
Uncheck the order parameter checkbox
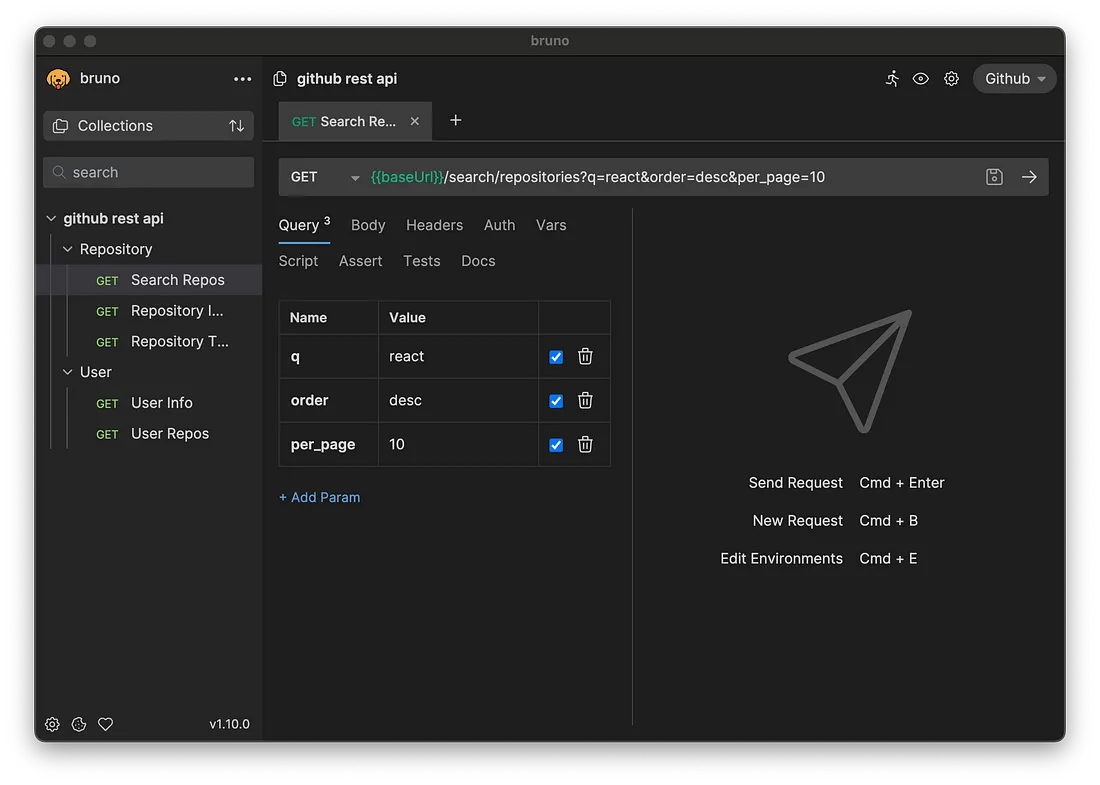coord(556,401)
